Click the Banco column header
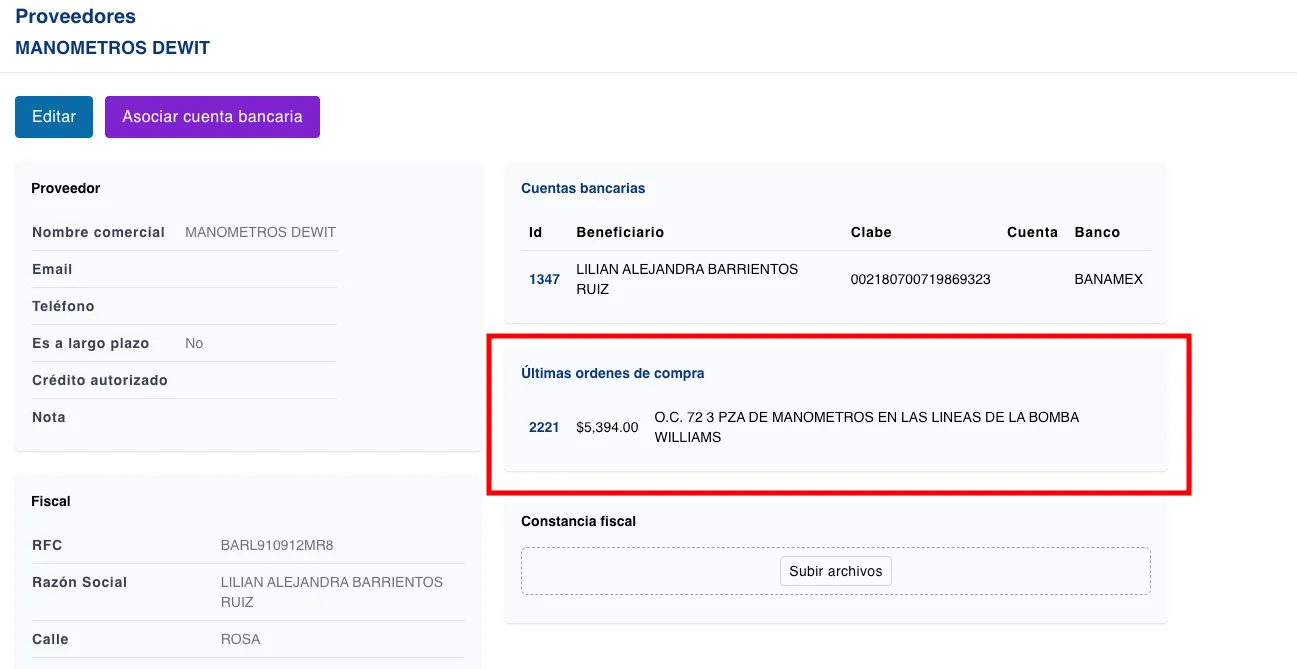Viewport: 1297px width, 669px height. (1097, 232)
